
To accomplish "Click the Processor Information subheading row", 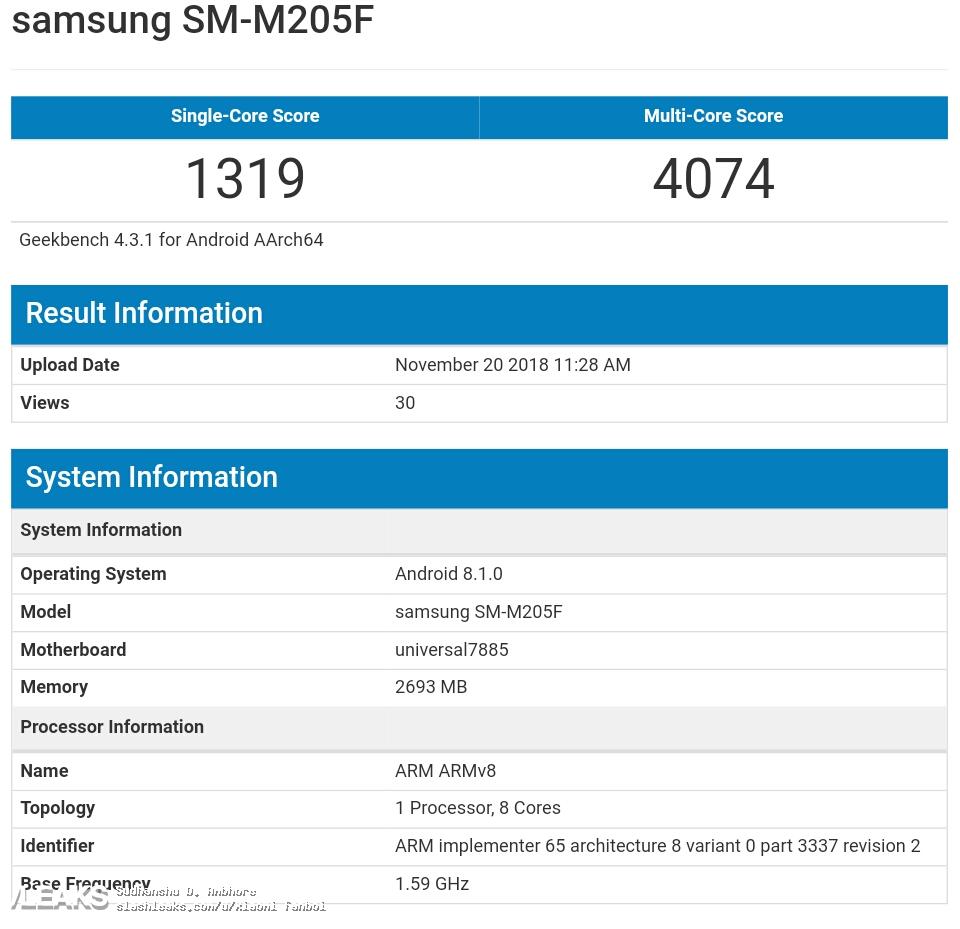I will [x=112, y=727].
